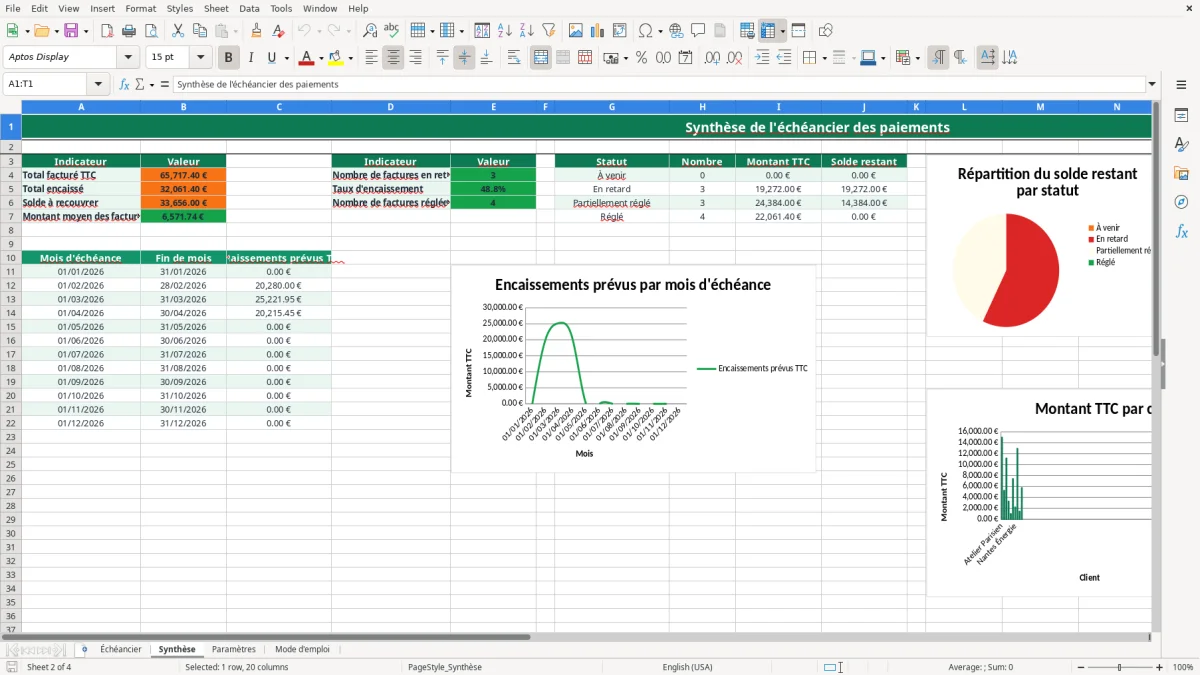This screenshot has height=675, width=1200.
Task: Save the document with the Save icon
Action: 71,31
